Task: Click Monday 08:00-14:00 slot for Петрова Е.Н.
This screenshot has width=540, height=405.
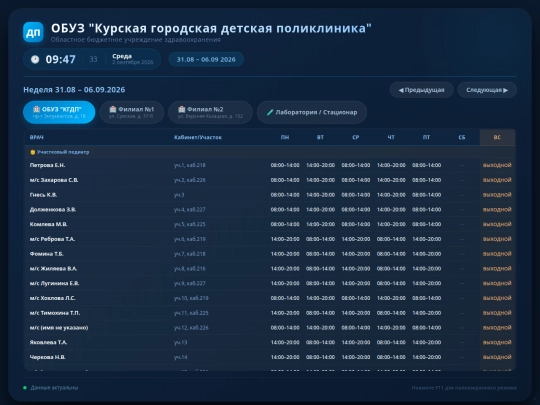Action: (285, 165)
